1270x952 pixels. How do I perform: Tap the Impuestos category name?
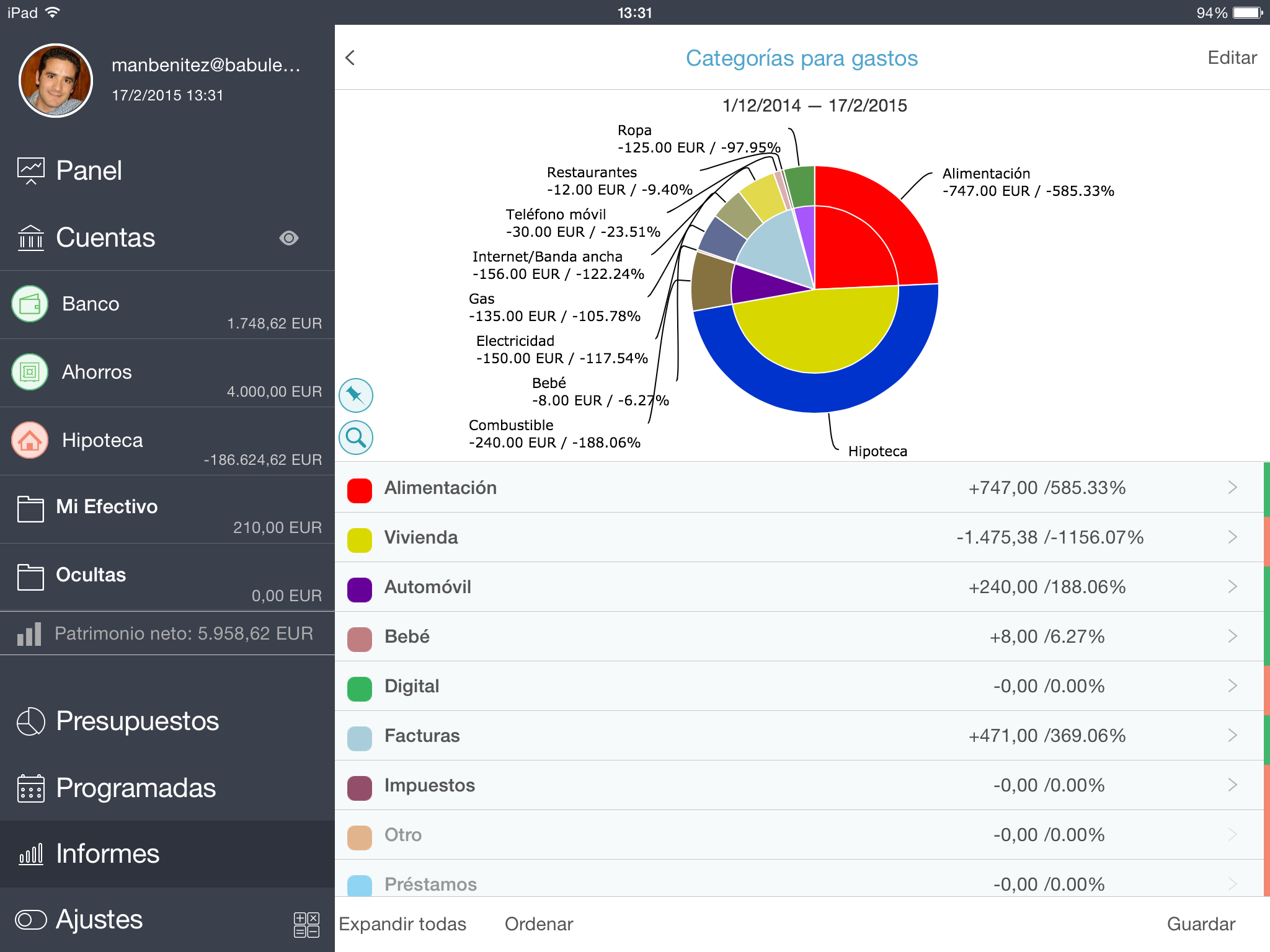pyautogui.click(x=430, y=785)
